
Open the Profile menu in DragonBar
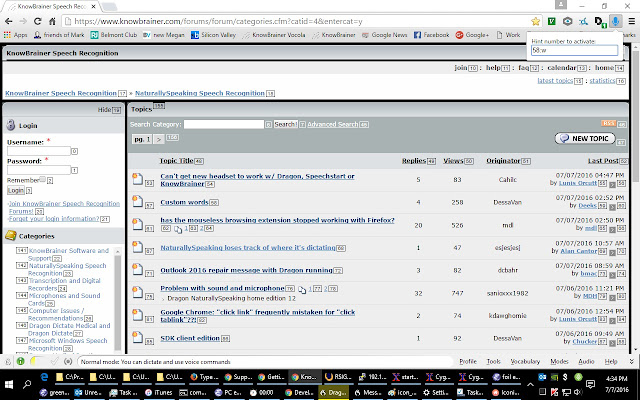(x=467, y=361)
